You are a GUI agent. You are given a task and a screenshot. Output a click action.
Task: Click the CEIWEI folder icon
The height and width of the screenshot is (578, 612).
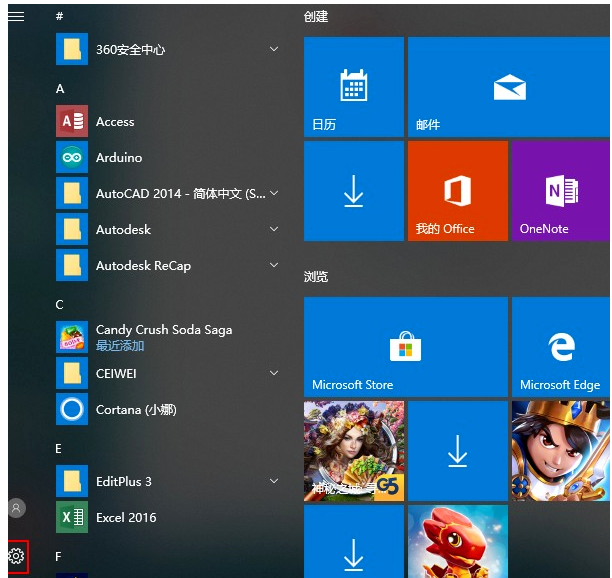point(72,373)
